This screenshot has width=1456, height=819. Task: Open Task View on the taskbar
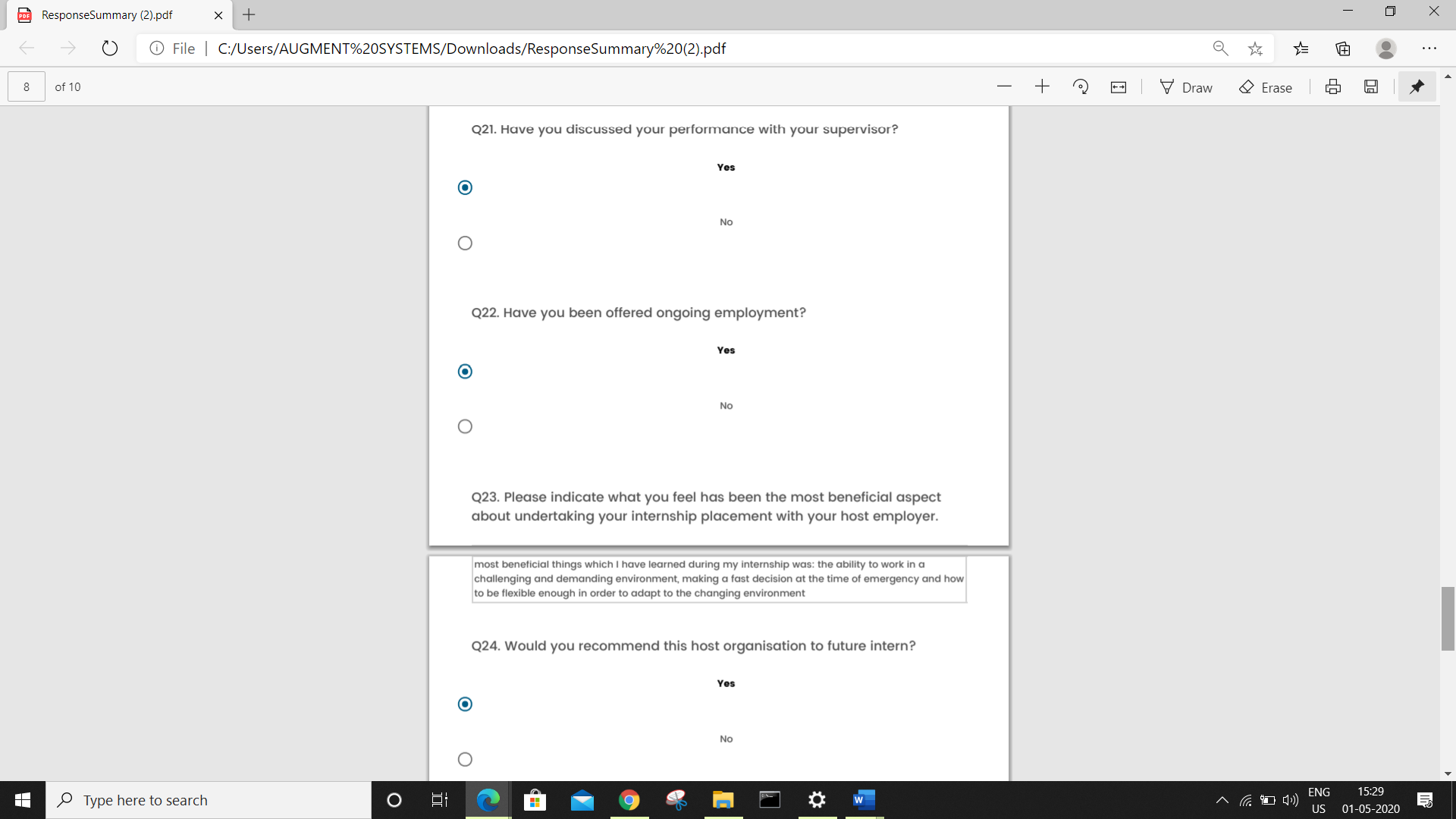tap(440, 800)
